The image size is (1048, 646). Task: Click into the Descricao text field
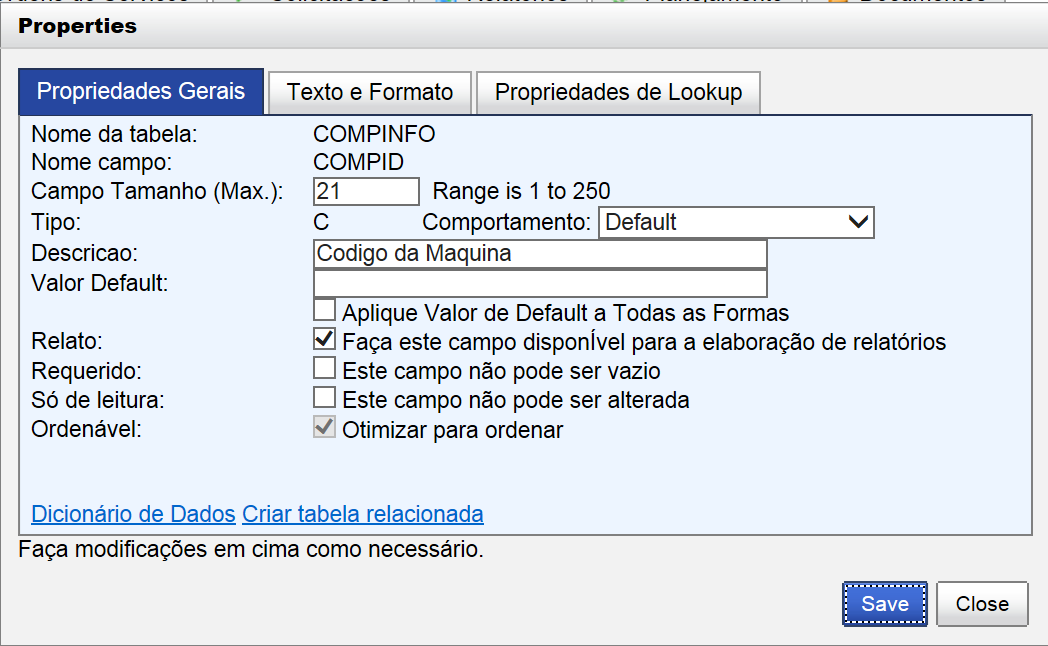540,254
